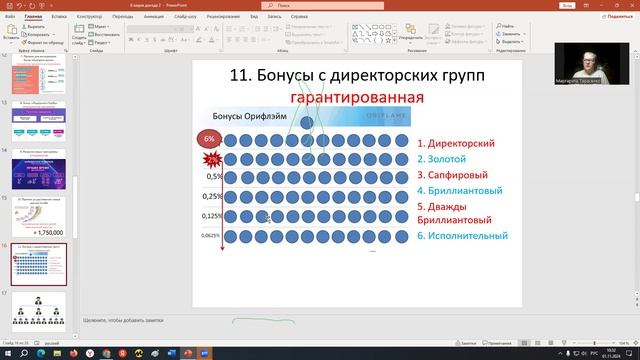640x360 pixels.
Task: Switch to Slide Show tab (Слайд-шоу)
Action: pyautogui.click(x=185, y=17)
